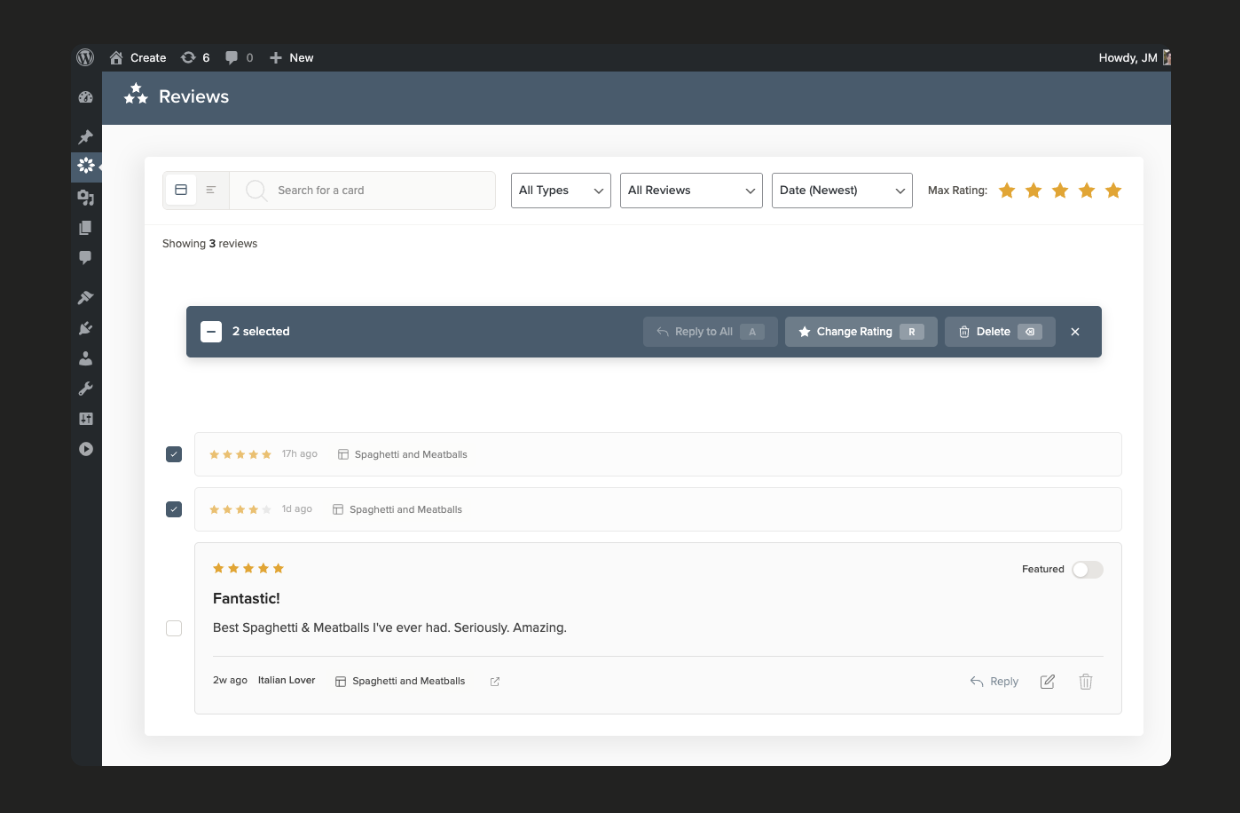Open the Howdy, JM account menu
This screenshot has height=813, width=1240.
(1128, 57)
